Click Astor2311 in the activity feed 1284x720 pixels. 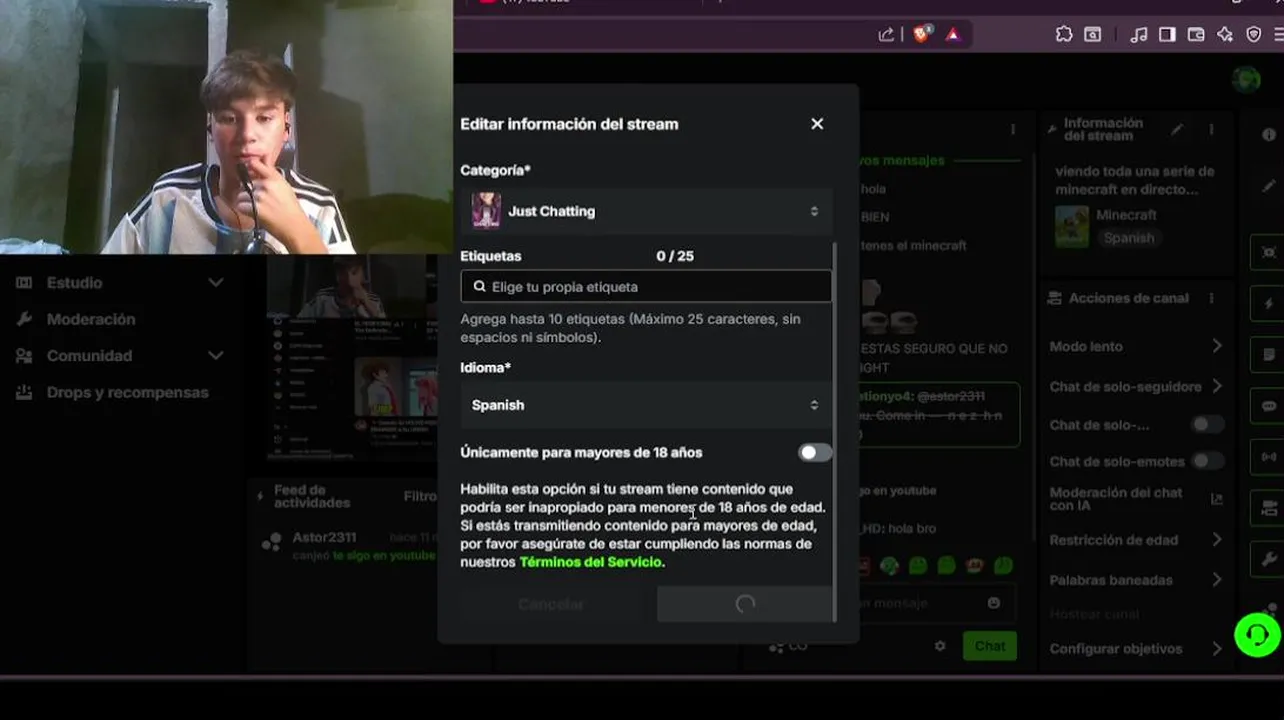point(324,537)
